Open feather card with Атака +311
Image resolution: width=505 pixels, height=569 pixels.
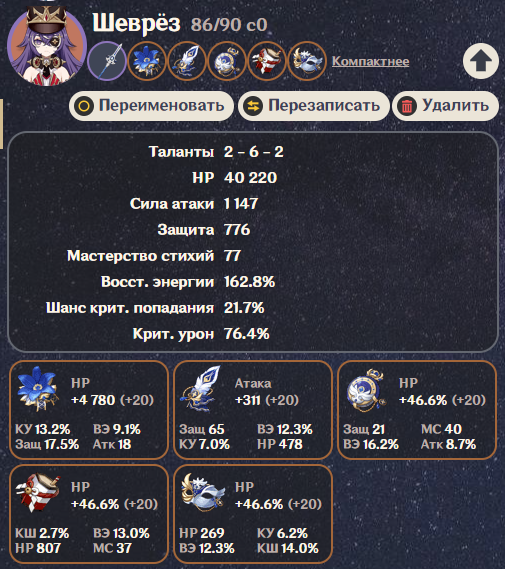(x=253, y=410)
